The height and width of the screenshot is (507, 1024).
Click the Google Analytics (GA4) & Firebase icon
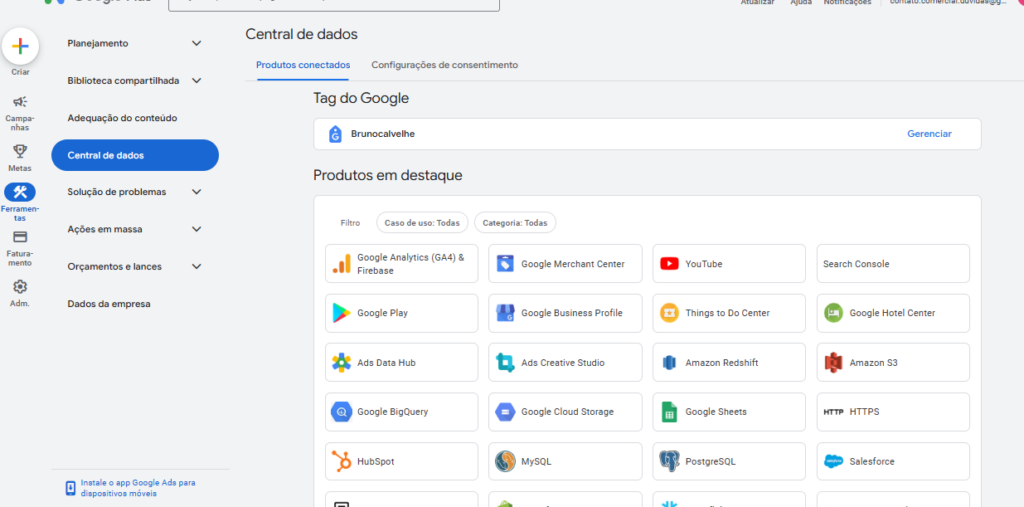(342, 264)
